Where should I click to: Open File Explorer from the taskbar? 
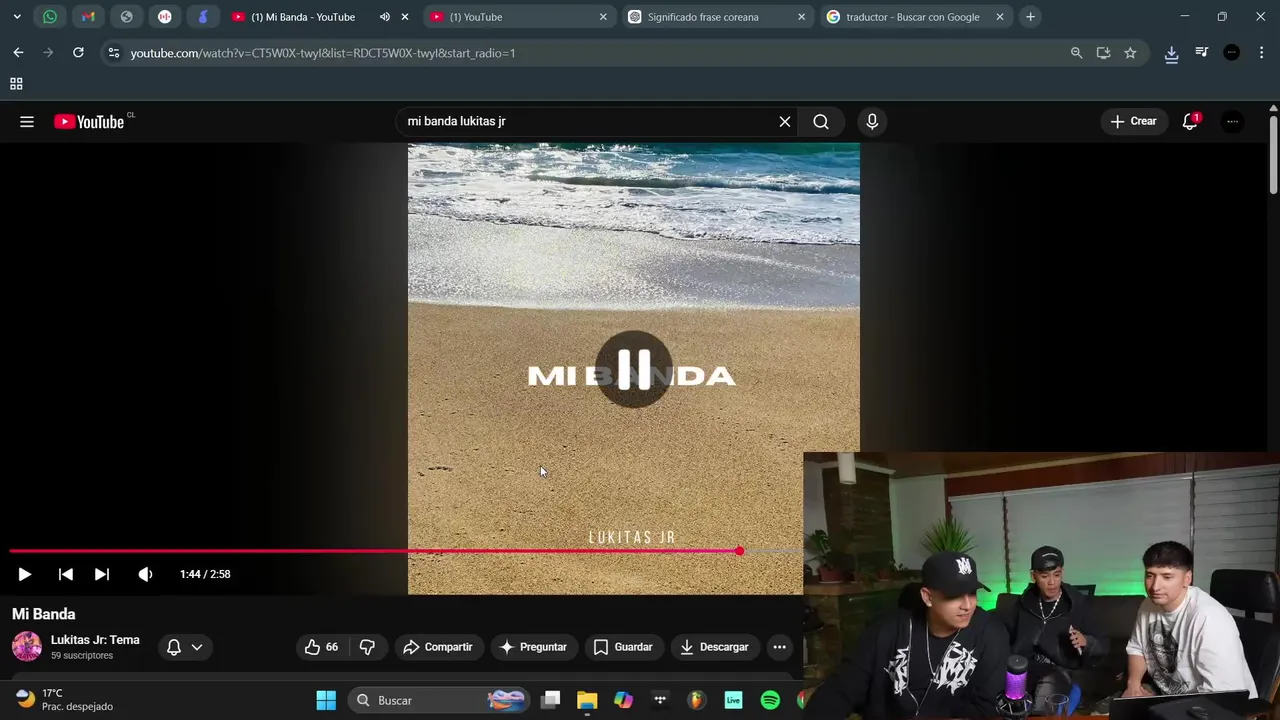(587, 700)
